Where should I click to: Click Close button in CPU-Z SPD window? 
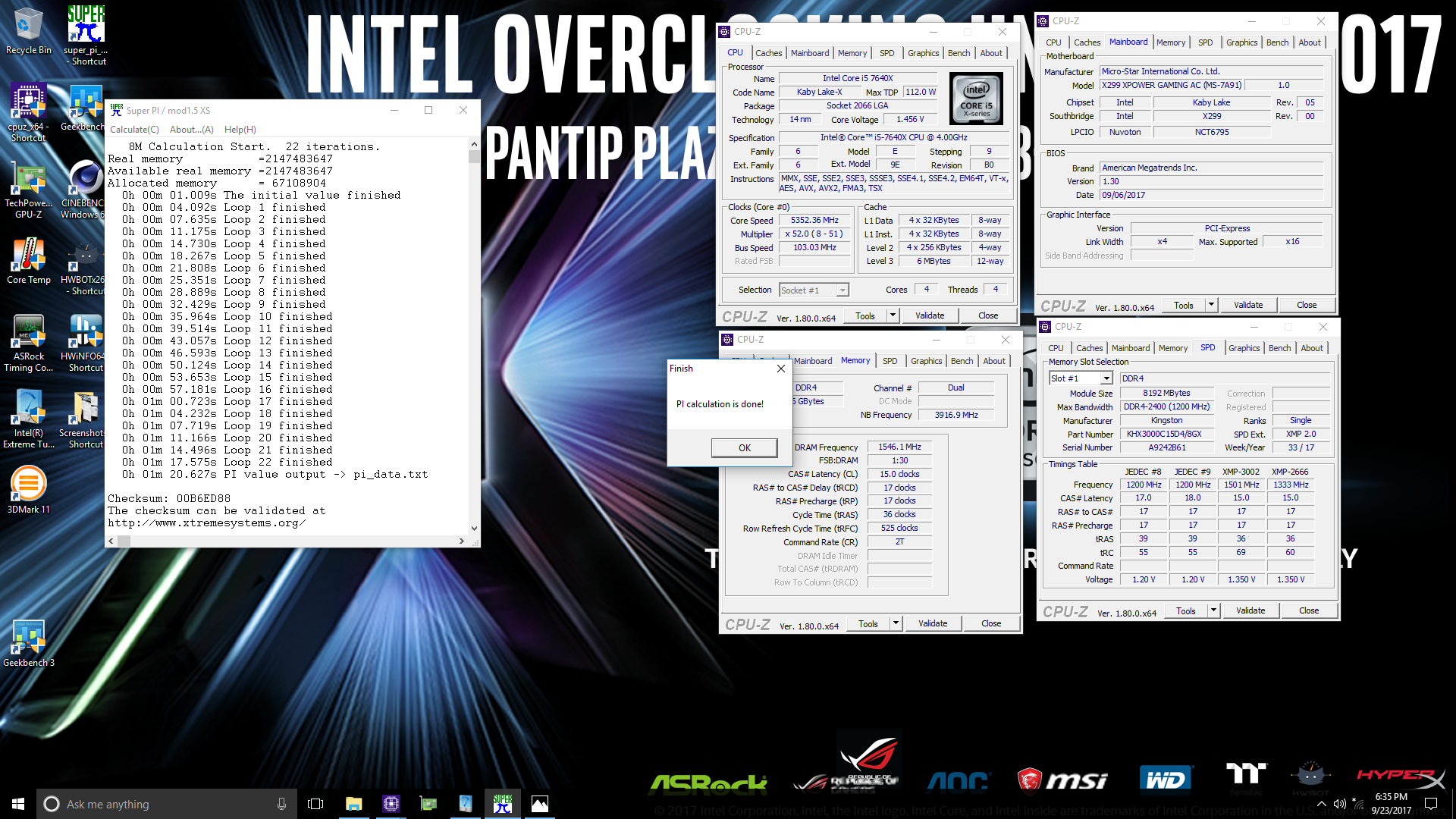click(1309, 610)
